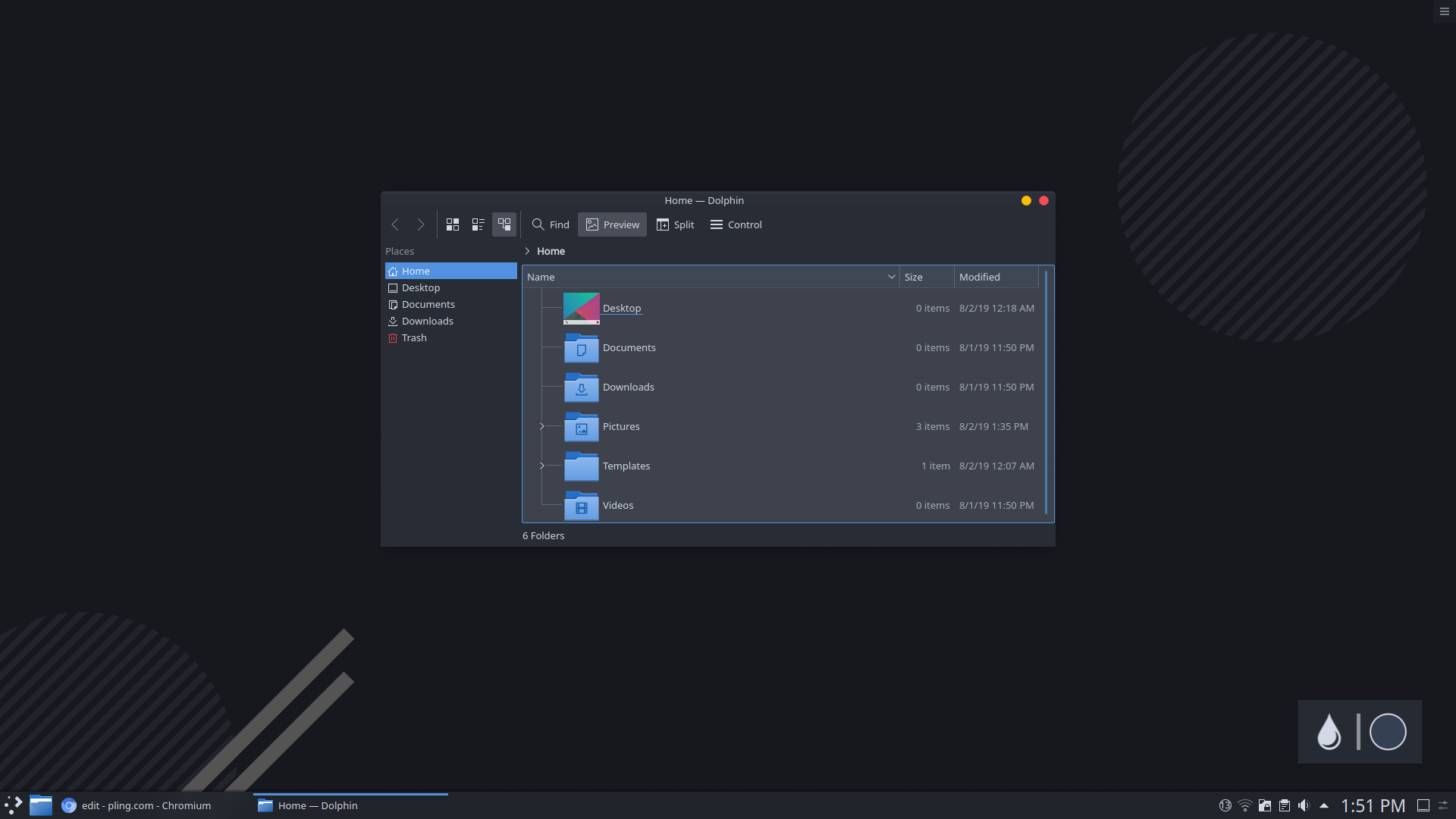Click the '6 Folders' status bar text
This screenshot has width=1456, height=819.
pyautogui.click(x=544, y=535)
